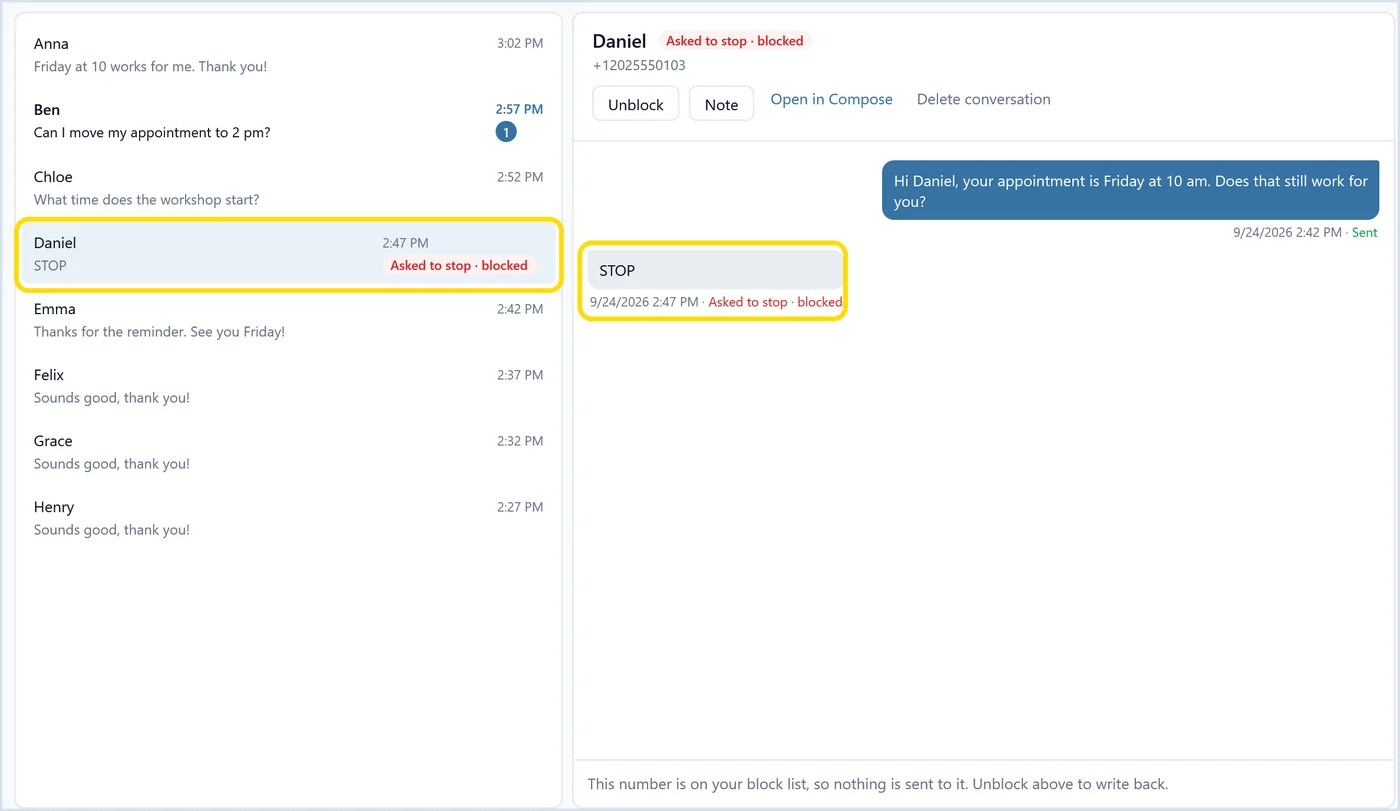Image resolution: width=1400 pixels, height=811 pixels.
Task: Open Henry's conversation
Action: tap(288, 518)
